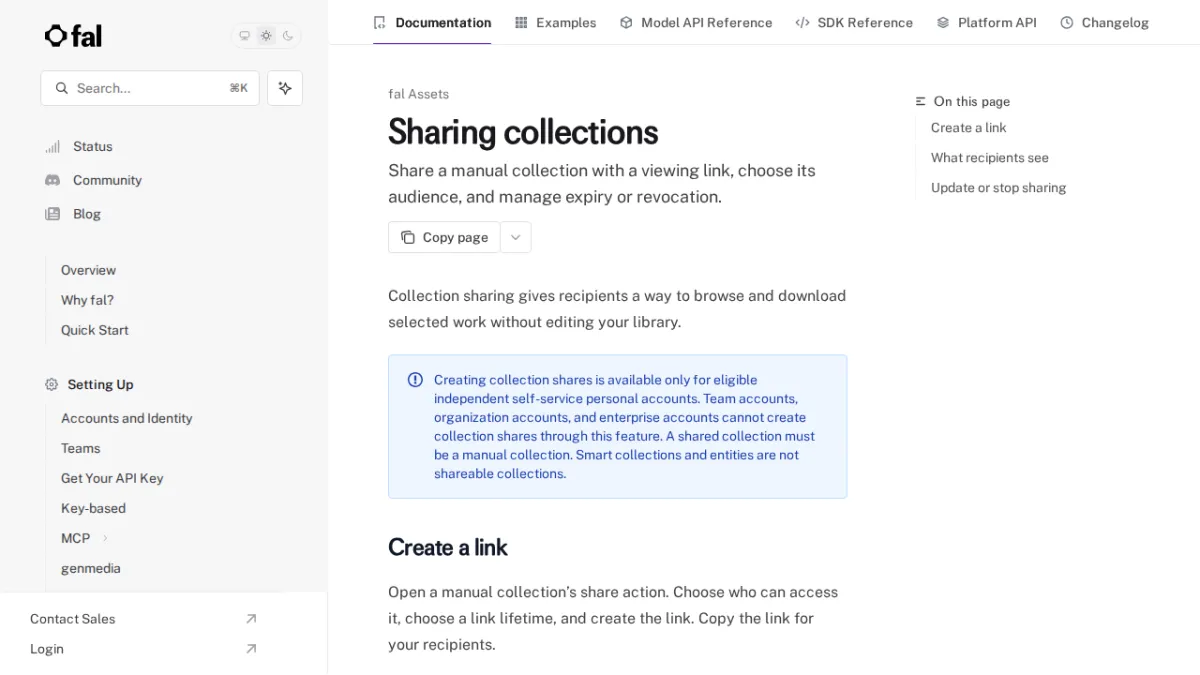Open the Status link
This screenshot has width=1200, height=675.
(x=92, y=146)
